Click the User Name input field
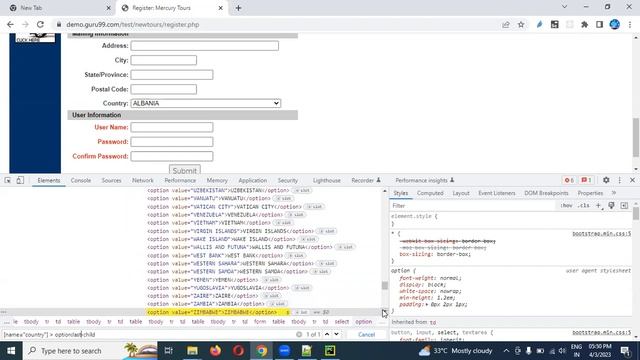Viewport: 640px width, 360px height. tap(172, 127)
